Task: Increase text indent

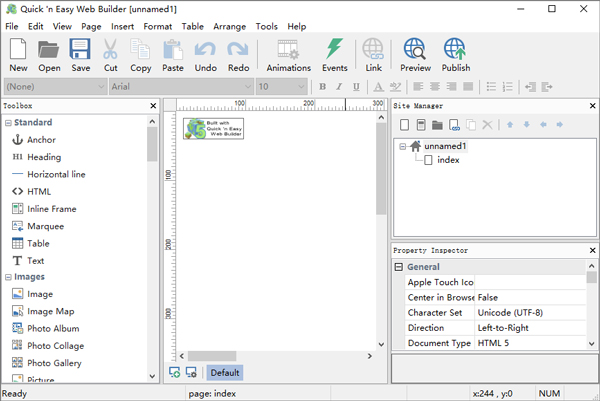Action: (x=547, y=87)
